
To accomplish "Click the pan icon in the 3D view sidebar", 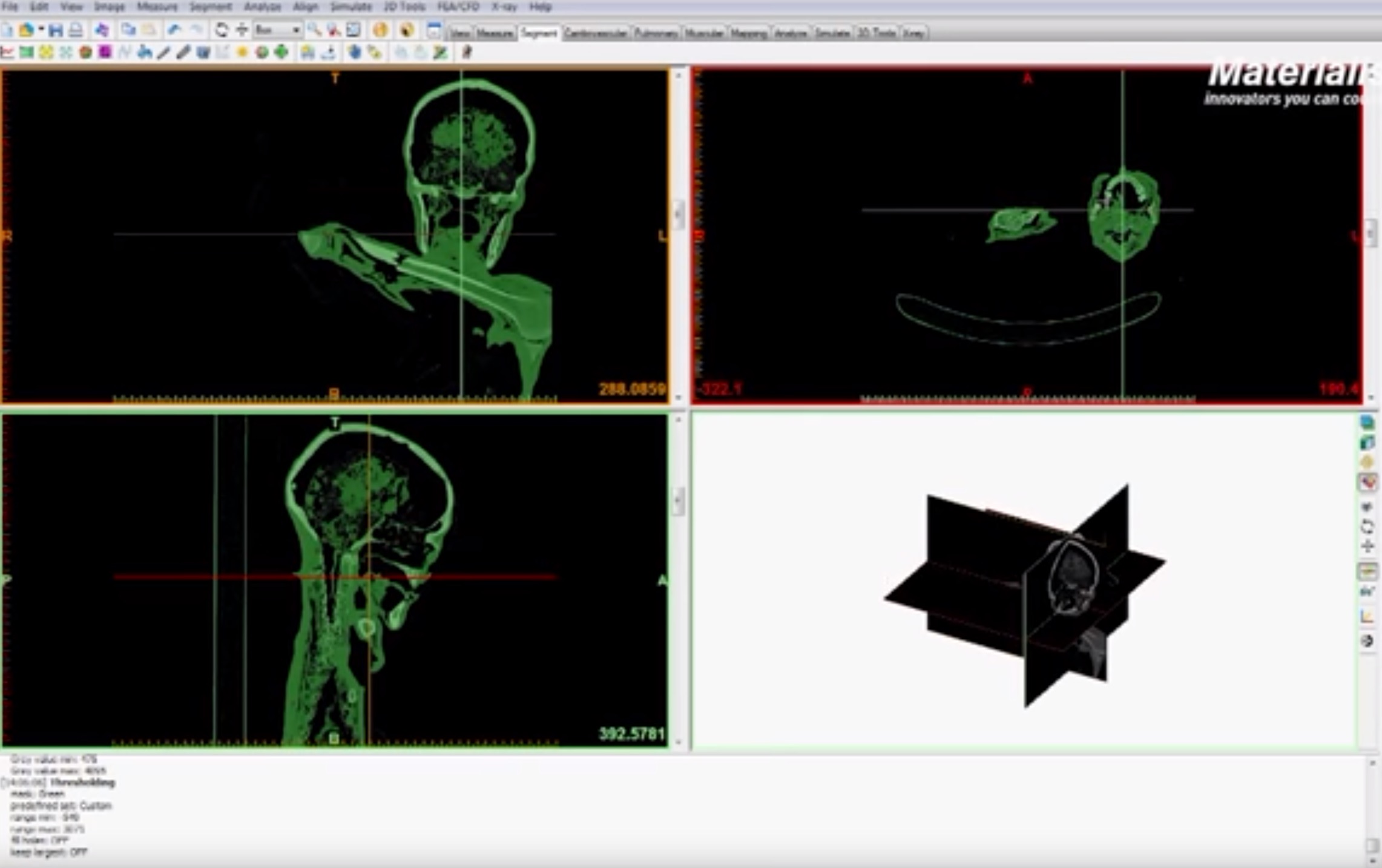I will (x=1367, y=547).
